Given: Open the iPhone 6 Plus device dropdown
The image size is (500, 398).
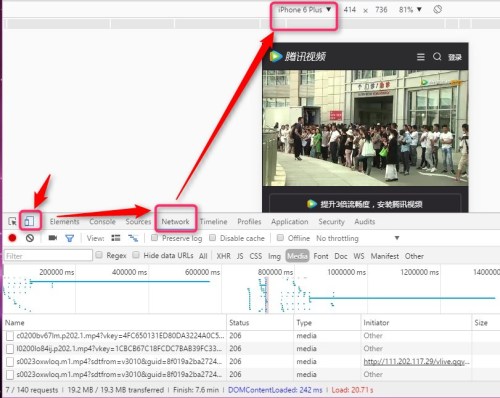Looking at the screenshot, I should [305, 10].
